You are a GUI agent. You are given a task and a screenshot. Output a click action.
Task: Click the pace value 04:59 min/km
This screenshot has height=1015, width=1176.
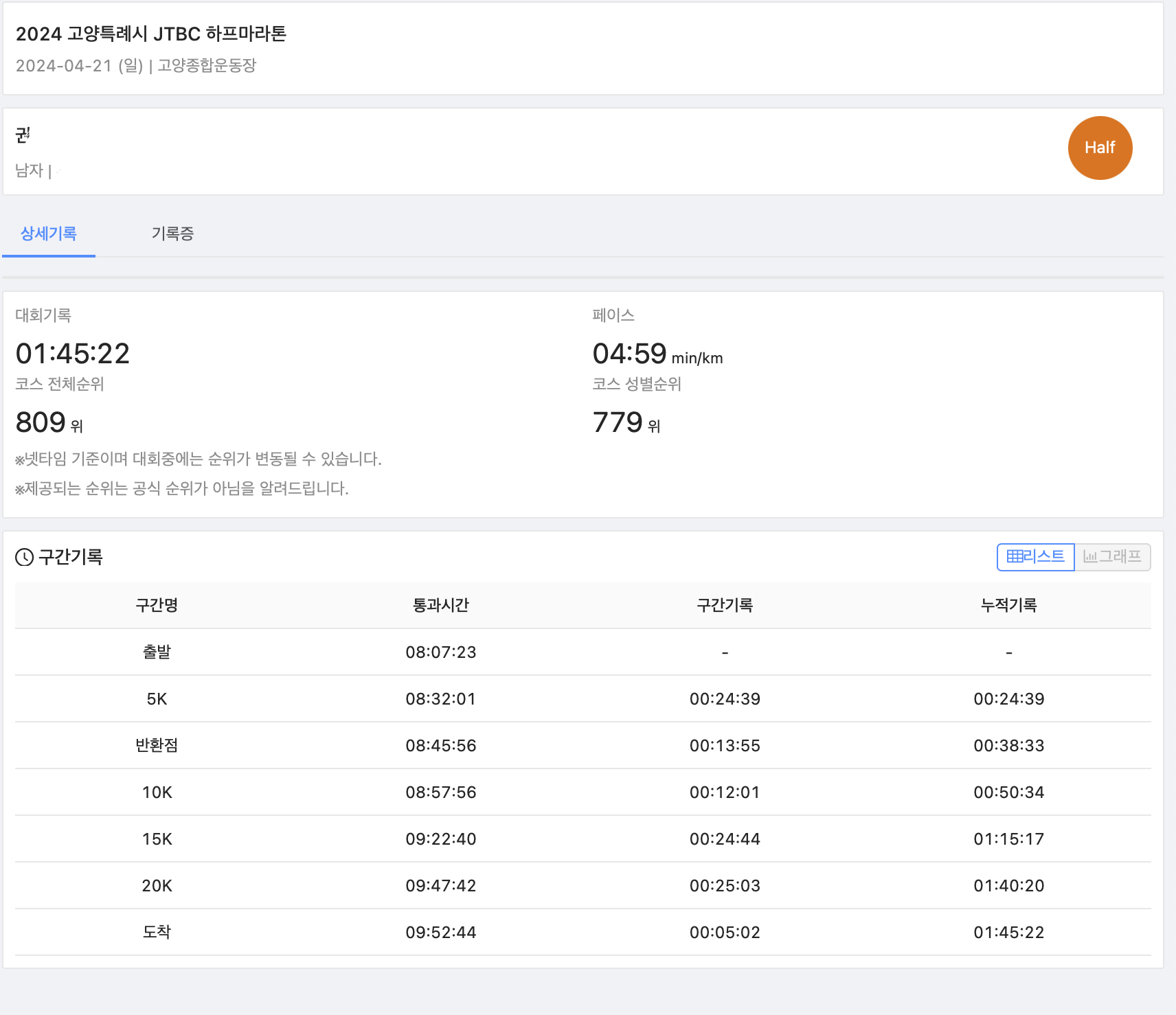click(x=657, y=354)
